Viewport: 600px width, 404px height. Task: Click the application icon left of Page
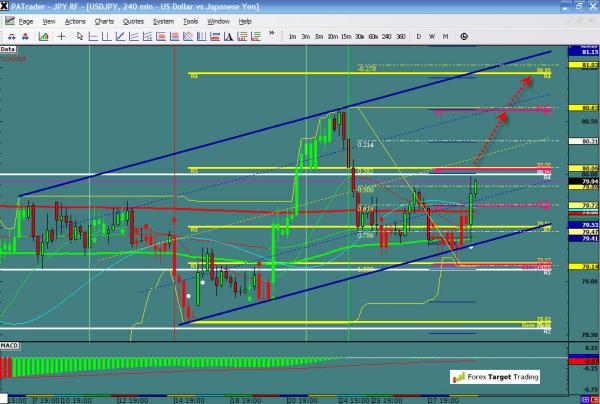9,20
